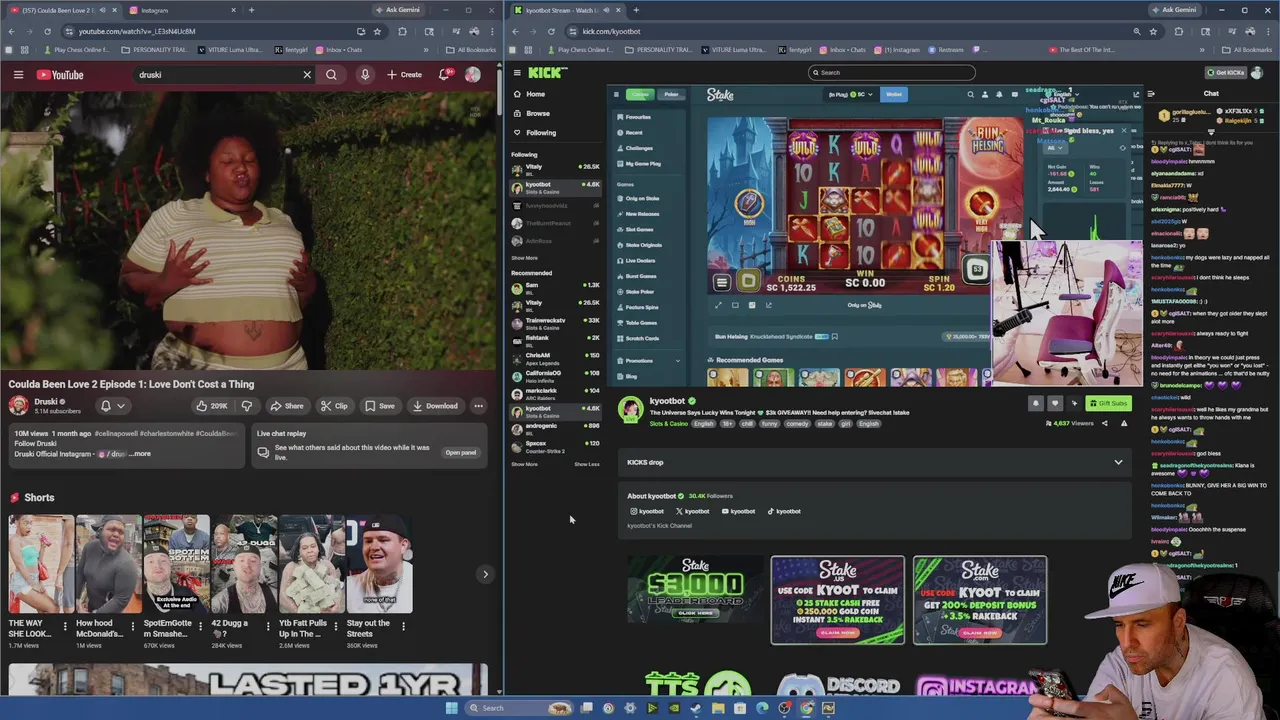This screenshot has height=720, width=1280.
Task: Open Kick Browse page
Action: pos(538,113)
